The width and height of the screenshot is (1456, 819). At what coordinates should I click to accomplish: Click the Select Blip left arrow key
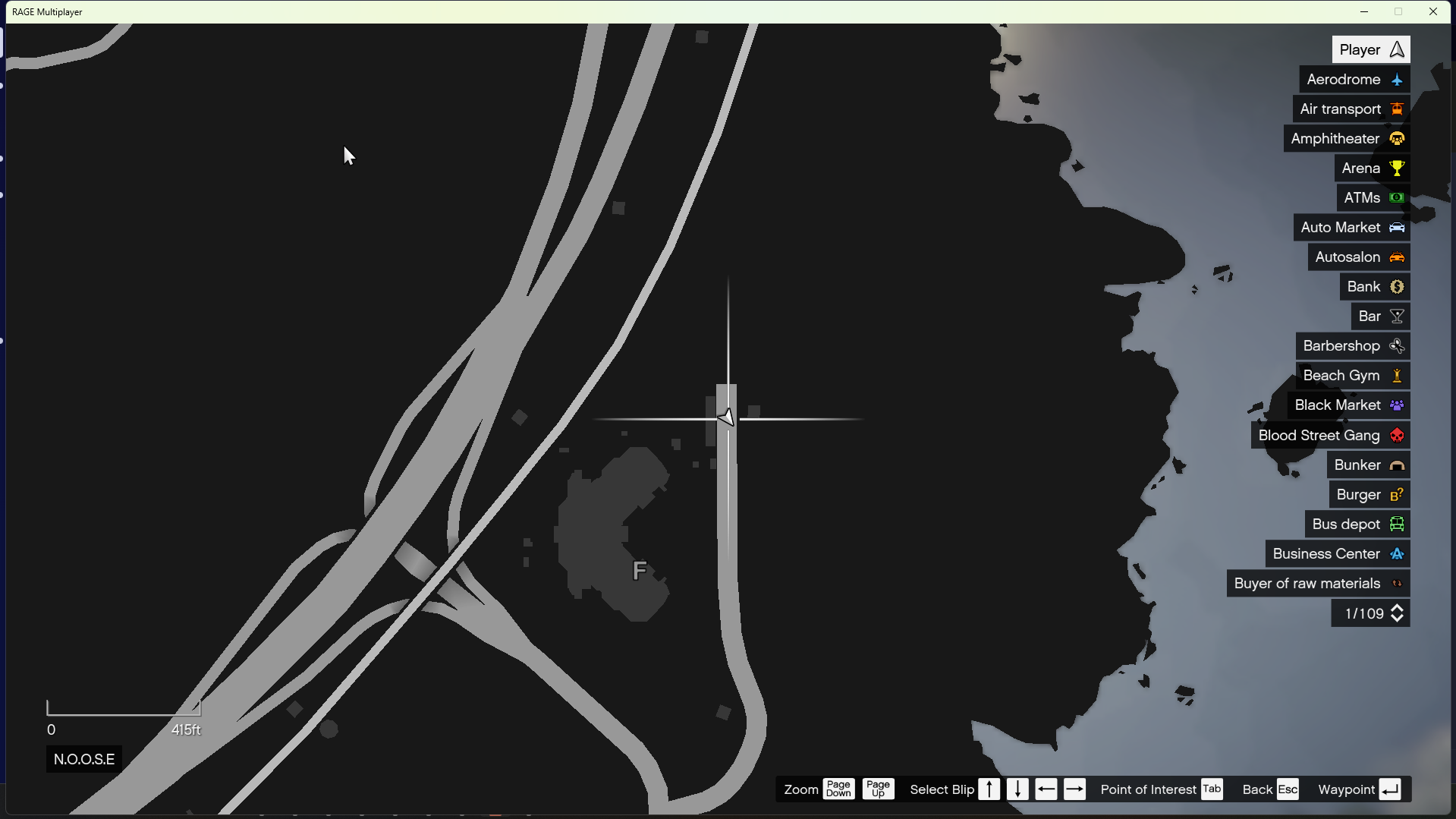click(x=1046, y=789)
